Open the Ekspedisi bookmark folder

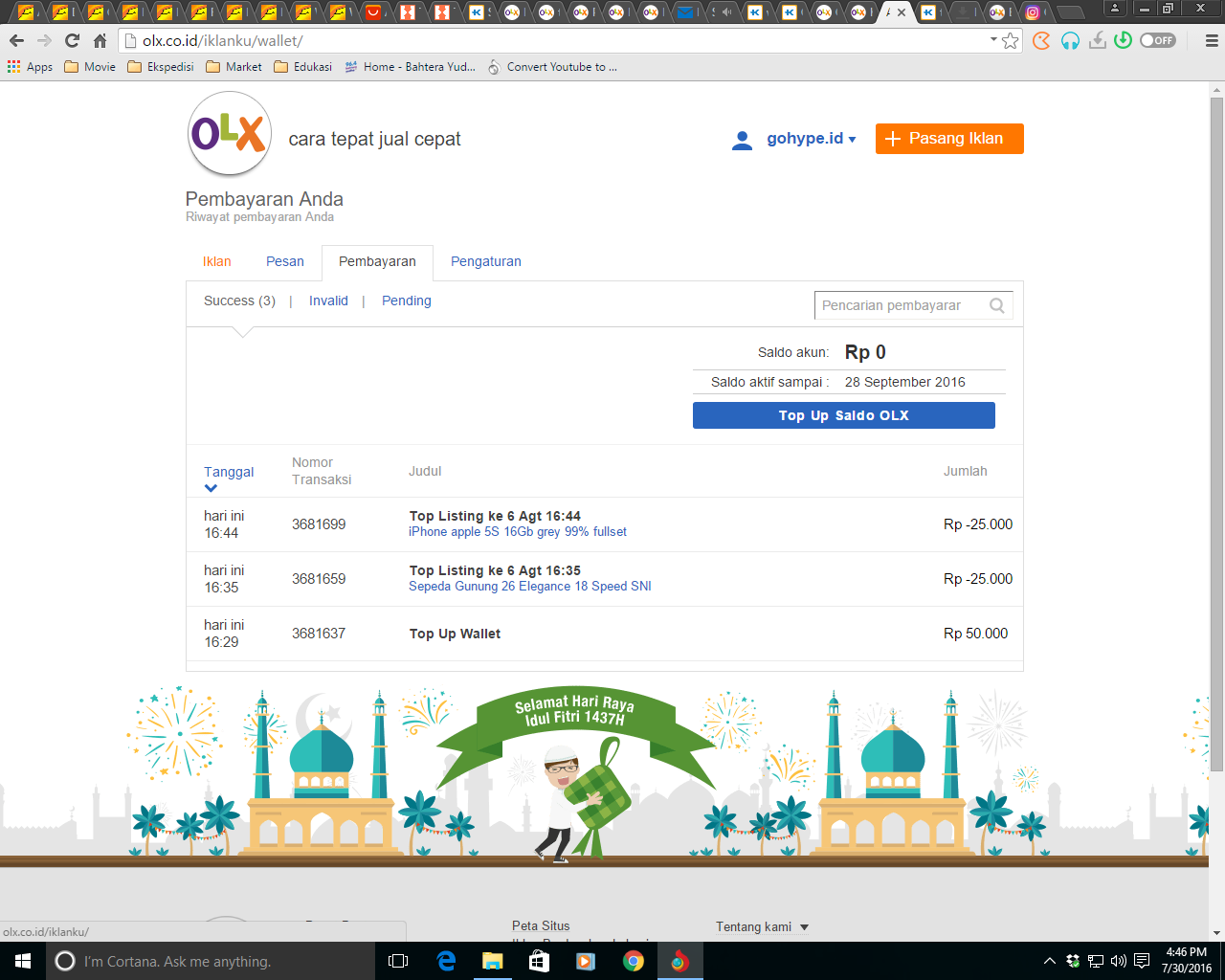[x=160, y=67]
